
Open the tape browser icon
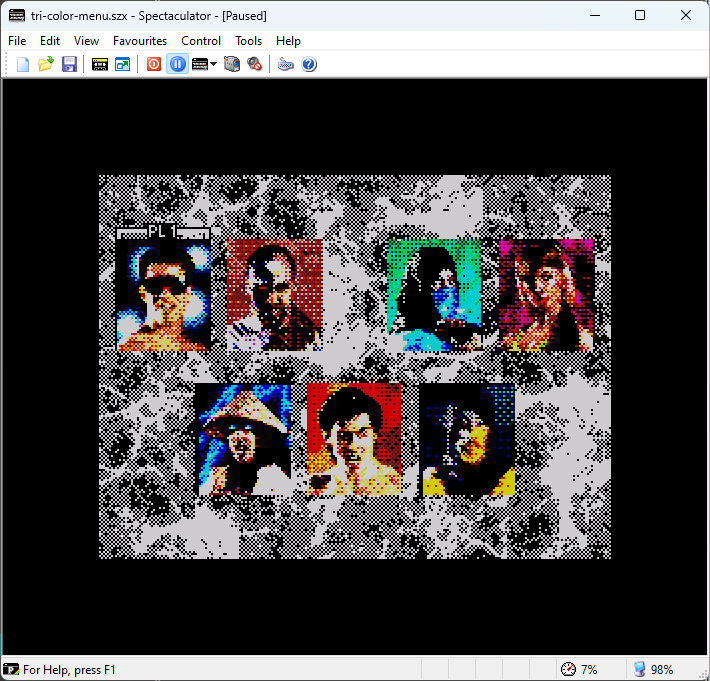[x=100, y=64]
